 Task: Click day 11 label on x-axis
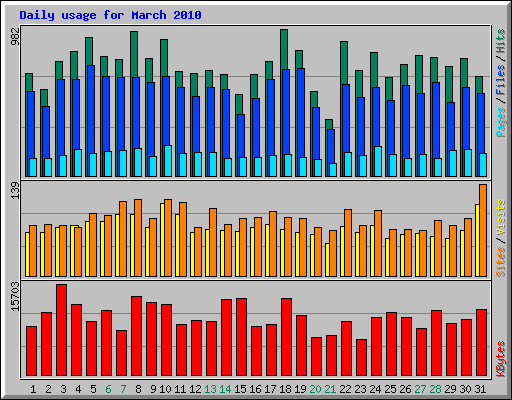(180, 389)
